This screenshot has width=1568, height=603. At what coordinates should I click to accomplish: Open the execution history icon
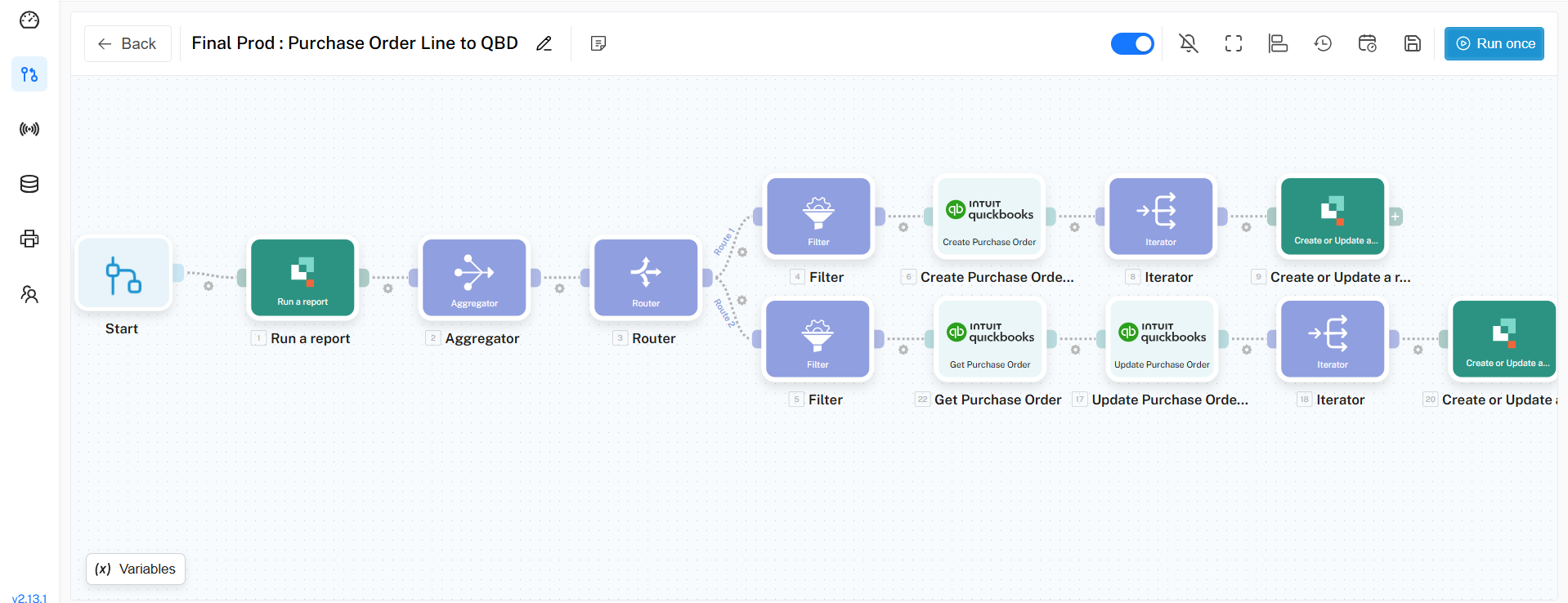tap(1323, 43)
